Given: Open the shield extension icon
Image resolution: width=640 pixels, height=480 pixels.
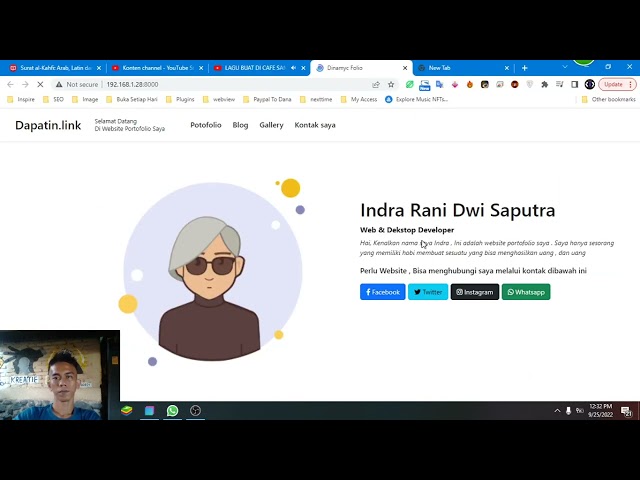Looking at the screenshot, I should click(529, 84).
